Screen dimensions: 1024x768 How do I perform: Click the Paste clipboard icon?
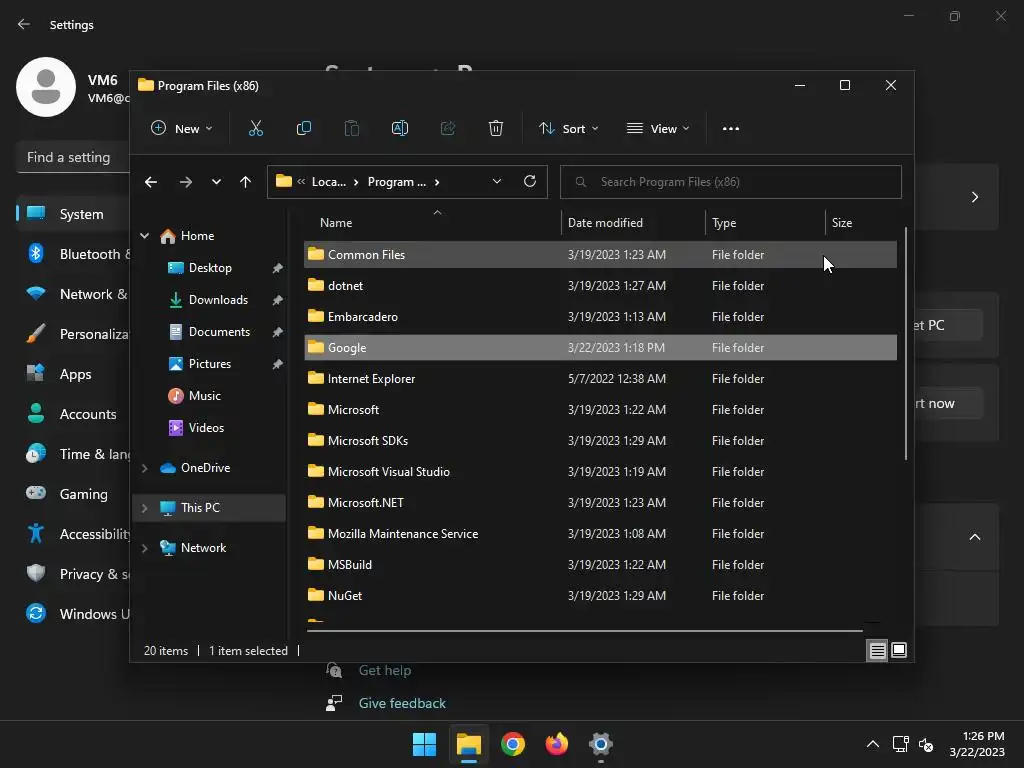point(351,129)
